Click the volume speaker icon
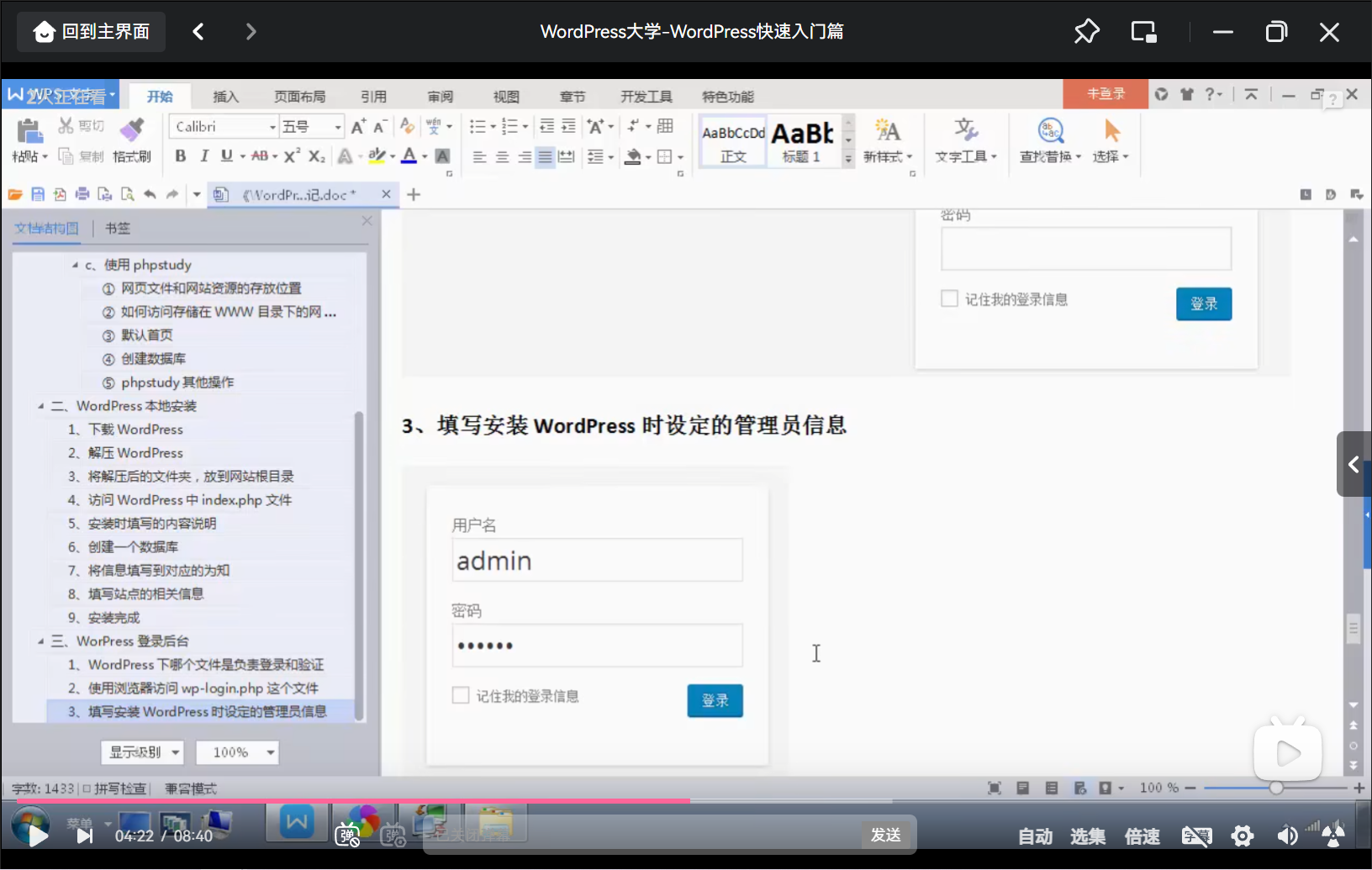Viewport: 1372px width, 870px height. click(x=1287, y=836)
